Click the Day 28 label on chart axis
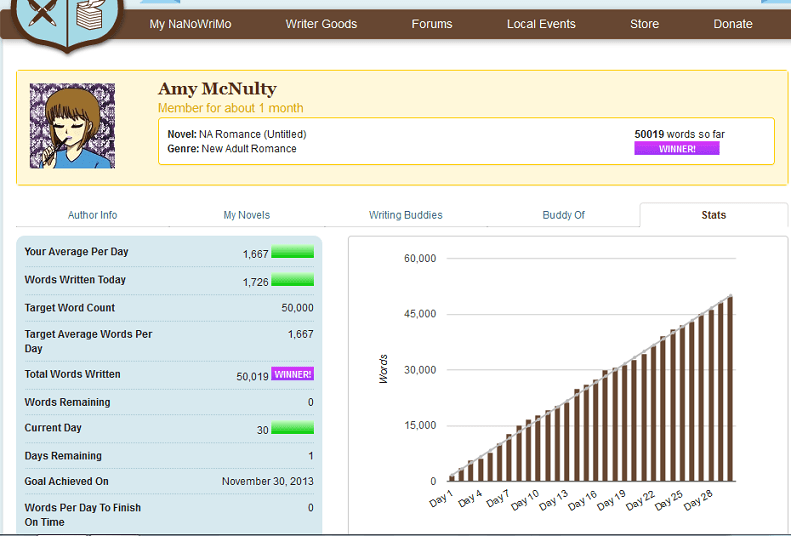Screen dimensions: 791x536 [699, 500]
